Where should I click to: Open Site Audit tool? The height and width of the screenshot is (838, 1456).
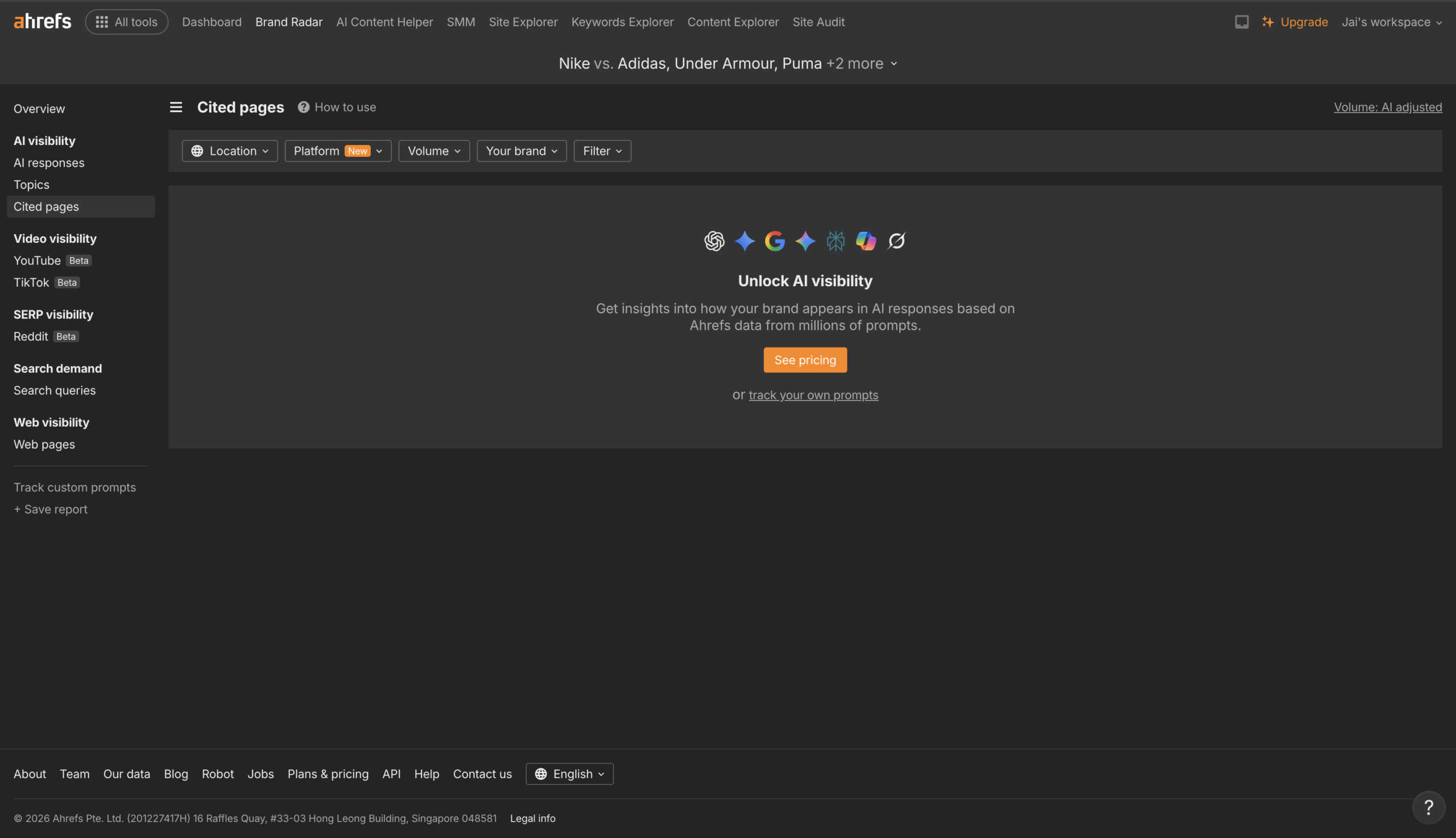(818, 22)
